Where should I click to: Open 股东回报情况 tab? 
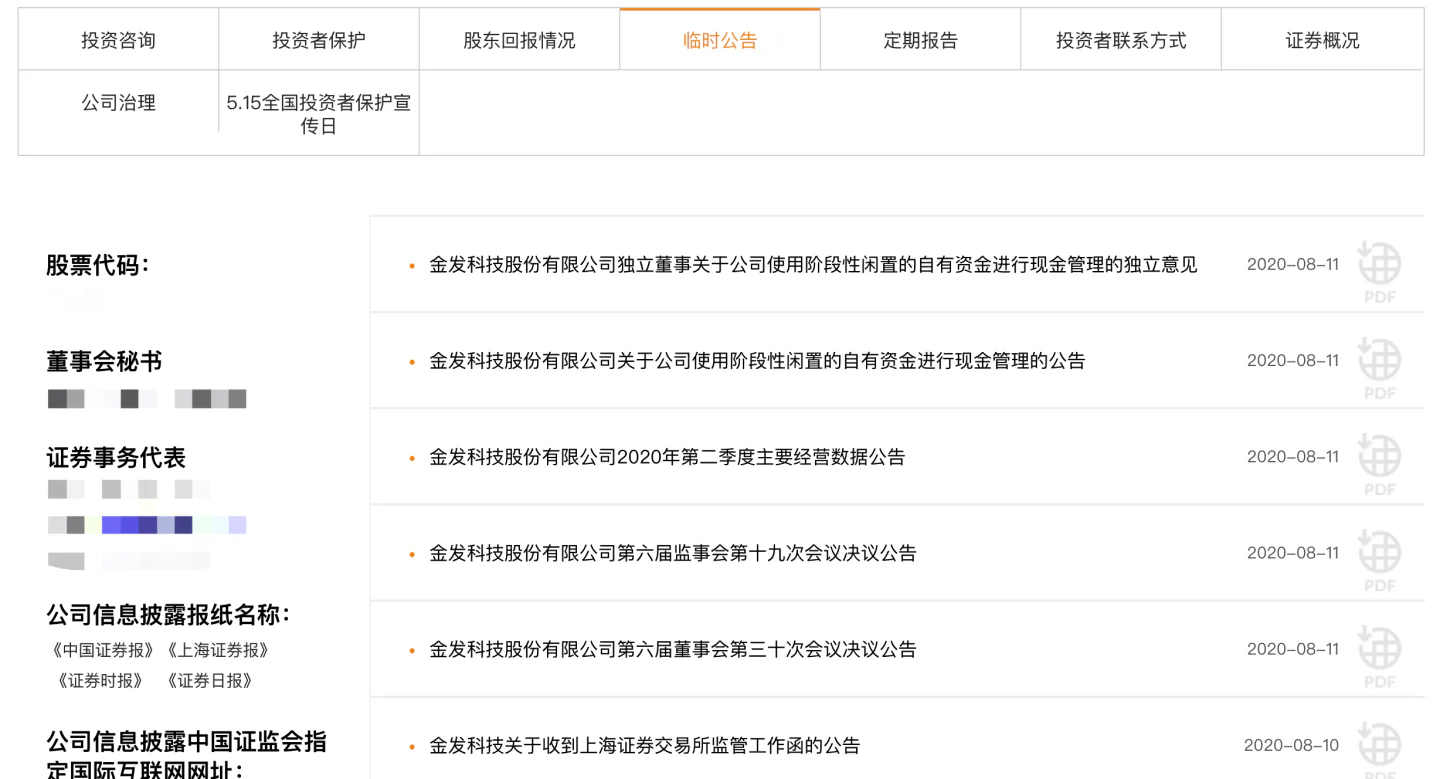coord(519,40)
